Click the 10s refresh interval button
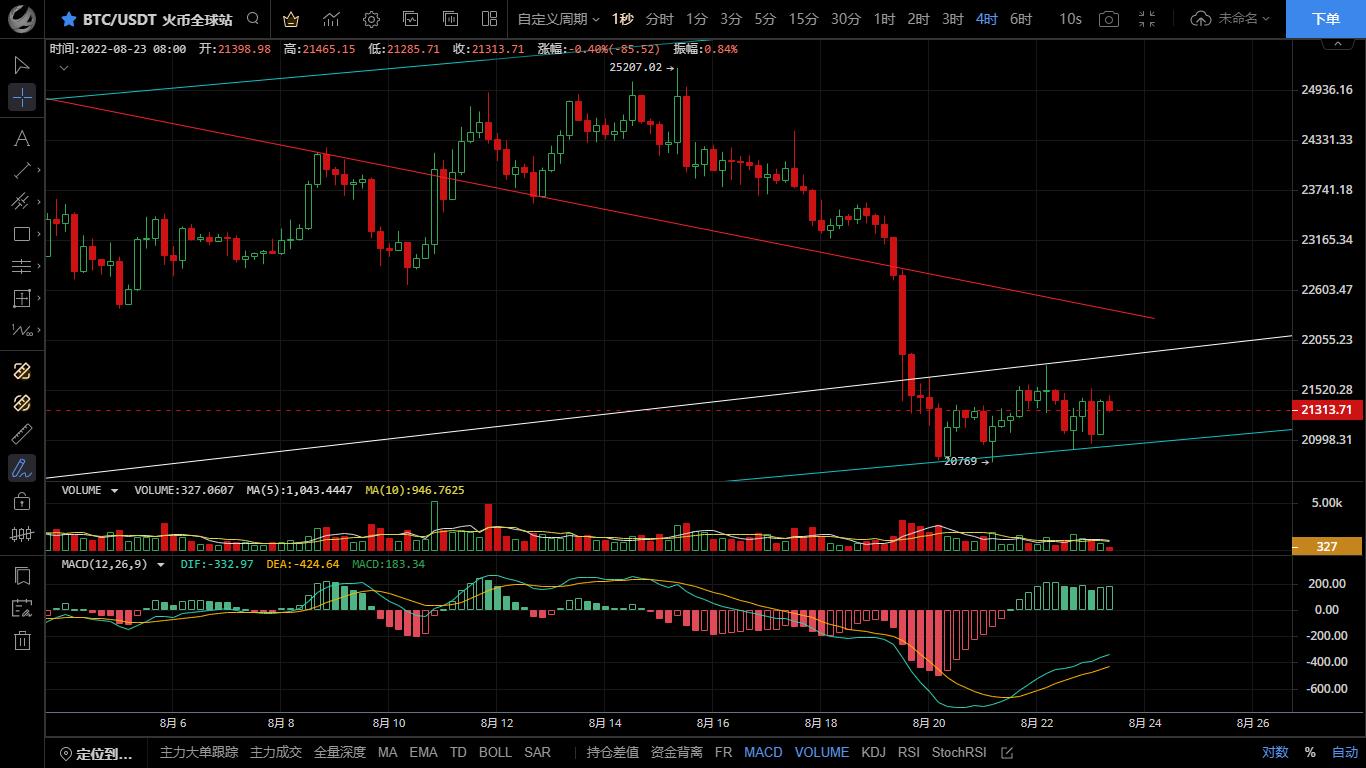This screenshot has width=1366, height=768. tap(1070, 19)
